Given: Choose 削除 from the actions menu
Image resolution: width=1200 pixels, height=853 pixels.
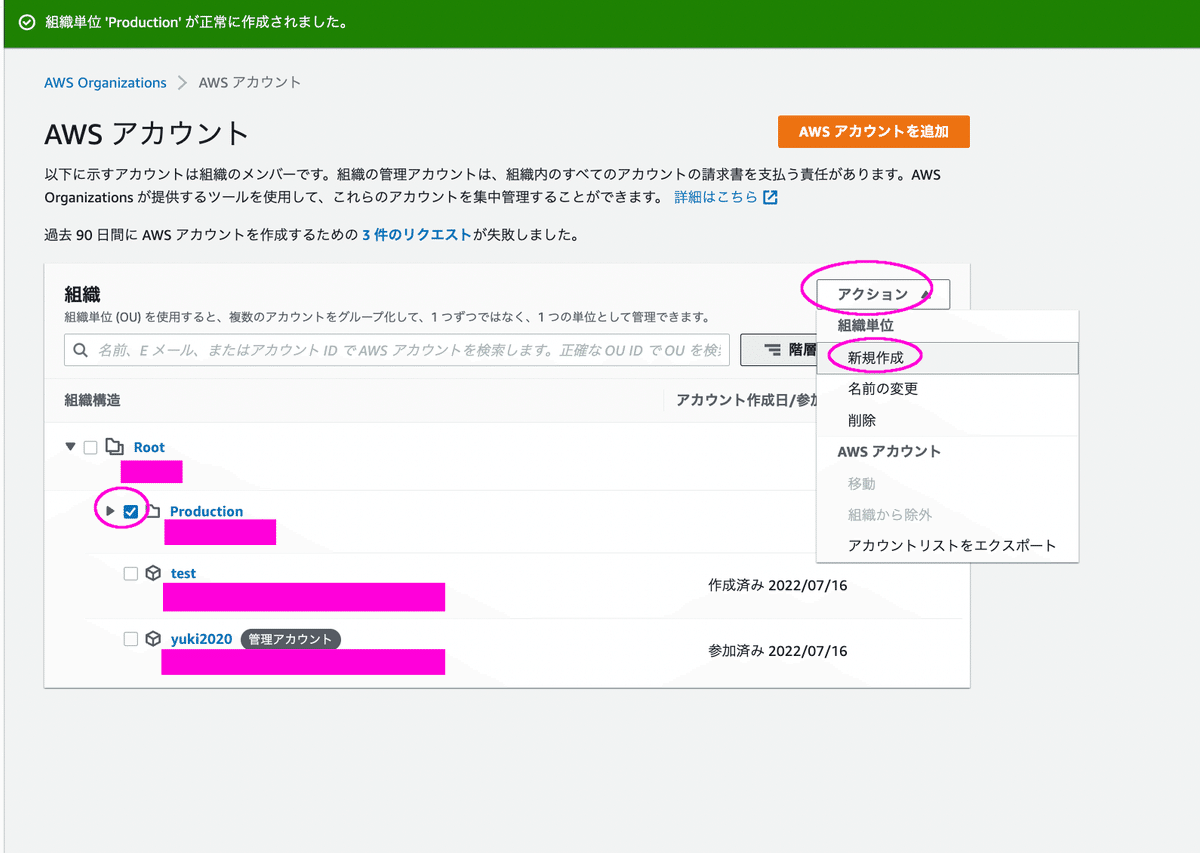Looking at the screenshot, I should pyautogui.click(x=947, y=421).
